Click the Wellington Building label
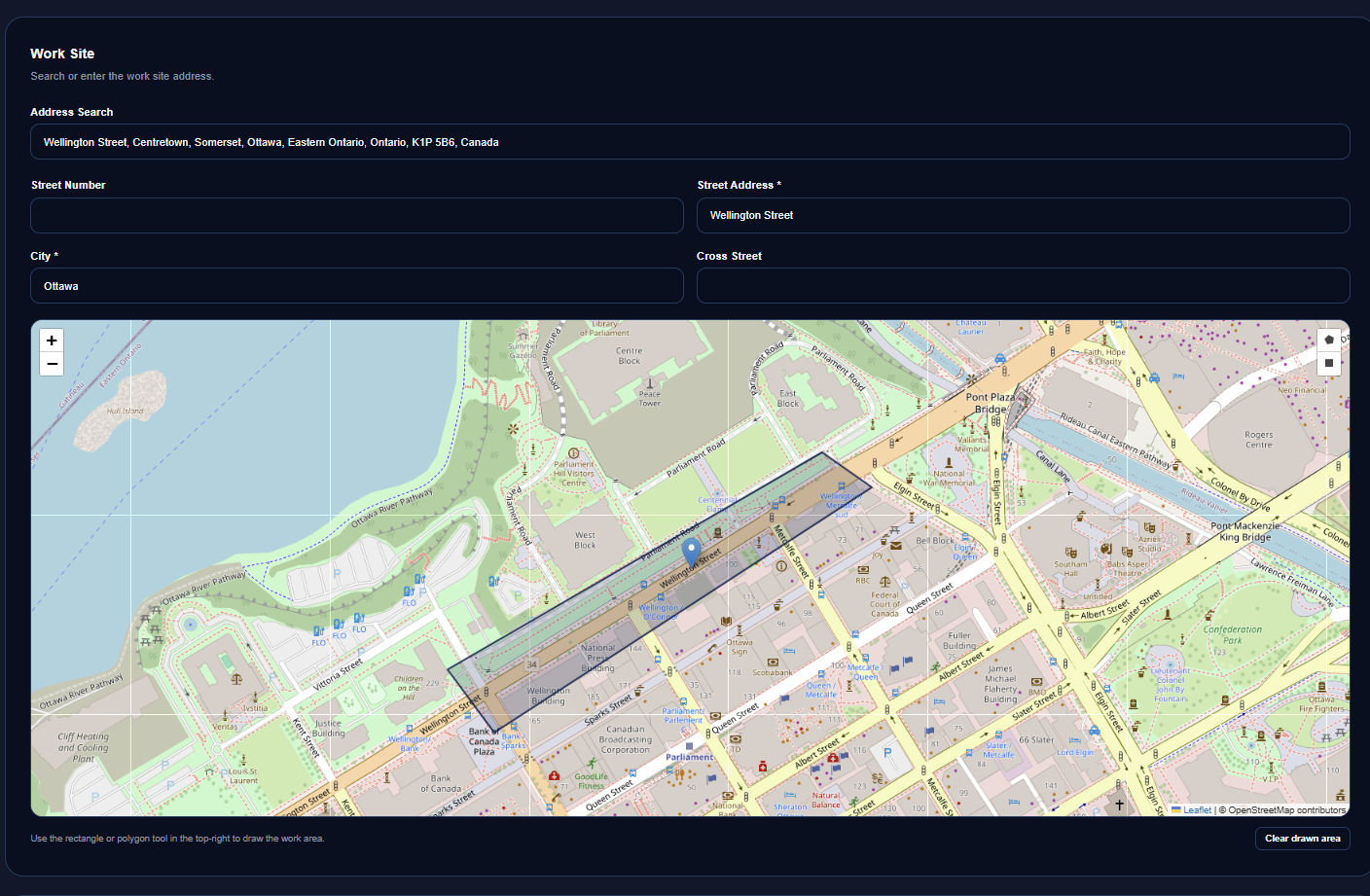Viewport: 1370px width, 896px height. pyautogui.click(x=548, y=696)
